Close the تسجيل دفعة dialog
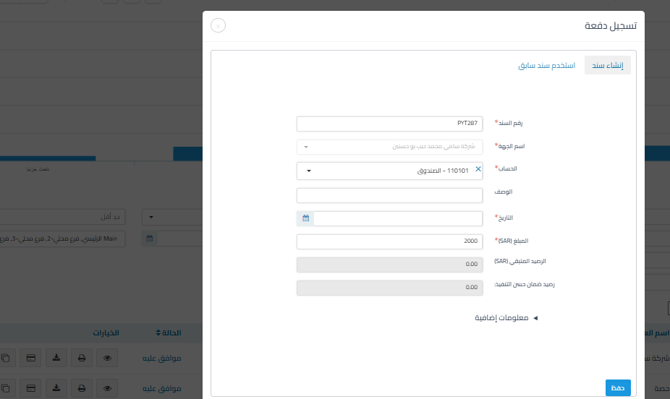The image size is (670, 399). point(218,26)
